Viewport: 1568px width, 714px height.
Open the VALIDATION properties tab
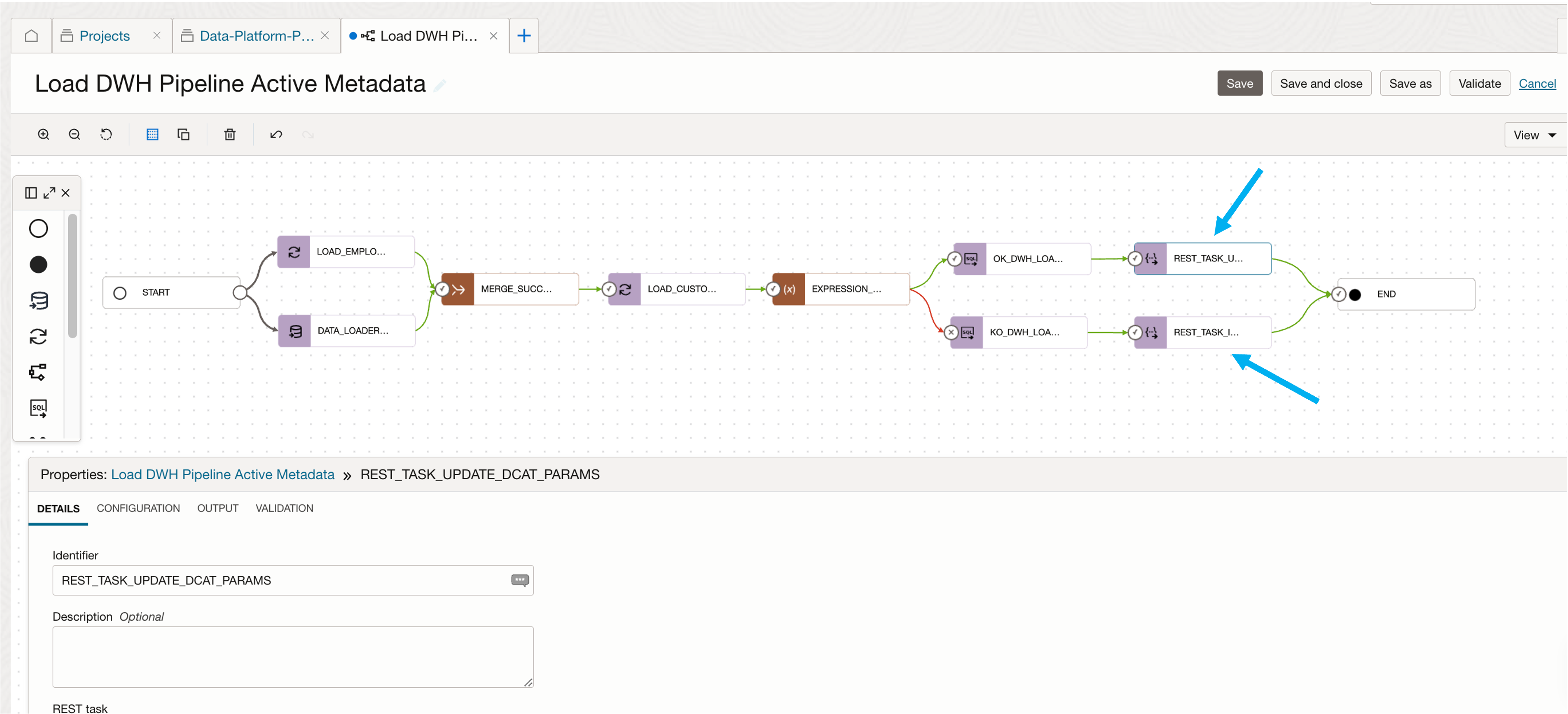tap(284, 508)
